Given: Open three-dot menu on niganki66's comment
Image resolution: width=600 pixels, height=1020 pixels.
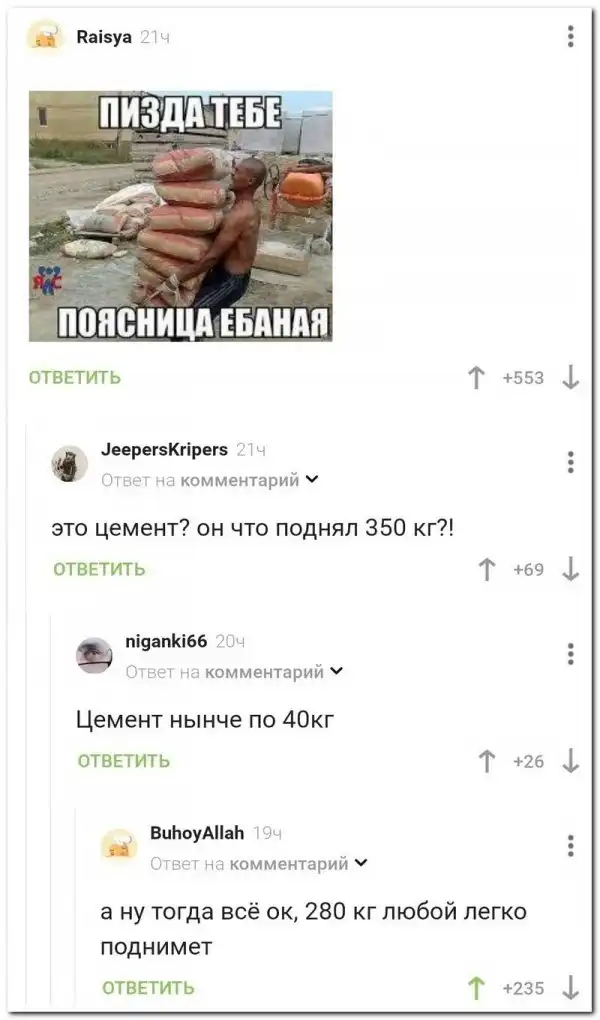Looking at the screenshot, I should click(570, 654).
